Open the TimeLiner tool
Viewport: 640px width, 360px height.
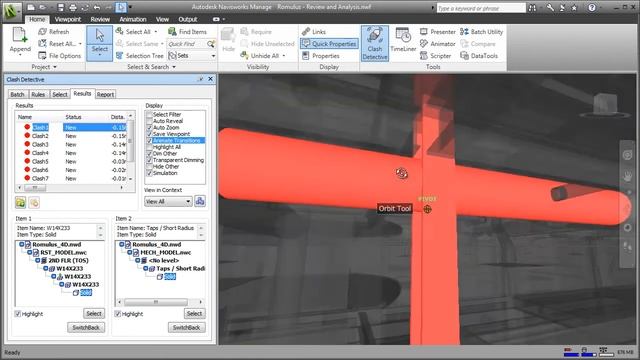pyautogui.click(x=403, y=40)
